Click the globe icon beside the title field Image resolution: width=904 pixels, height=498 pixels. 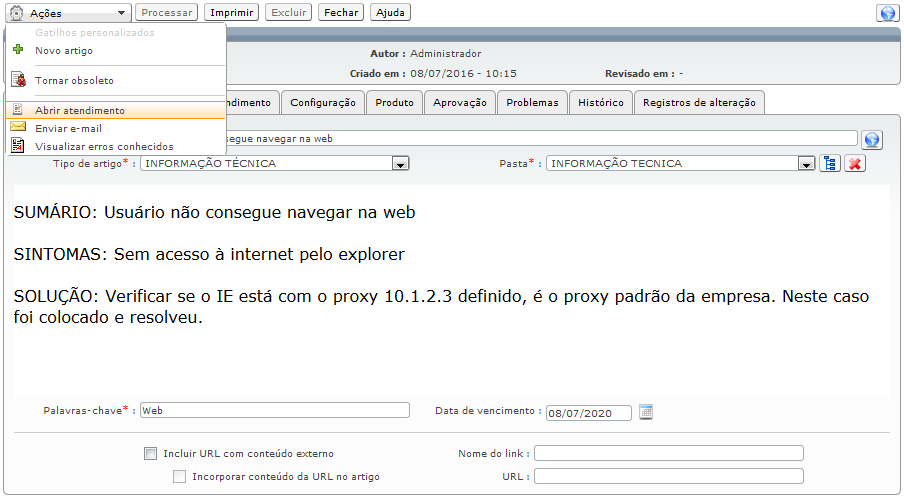872,139
